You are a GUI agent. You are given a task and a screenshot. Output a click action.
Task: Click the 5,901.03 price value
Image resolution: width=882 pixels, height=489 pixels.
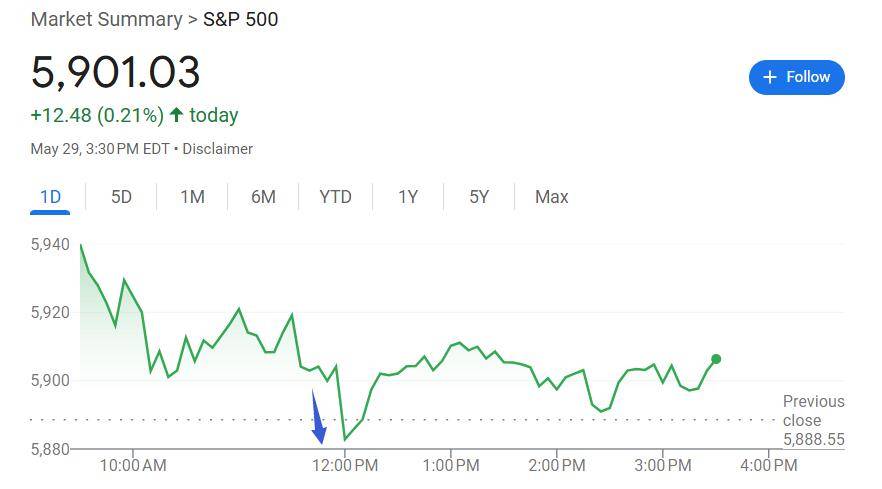[x=115, y=72]
